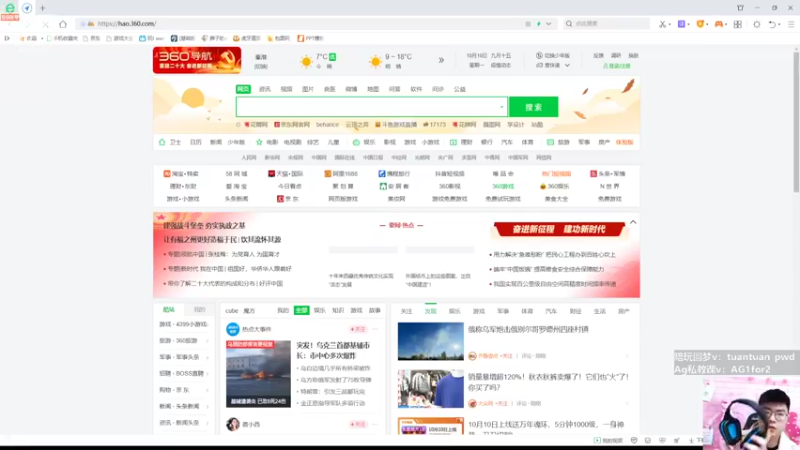800x450 pixels.
Task: Click today's sunny weather icon 7°C
Action: [x=306, y=62]
